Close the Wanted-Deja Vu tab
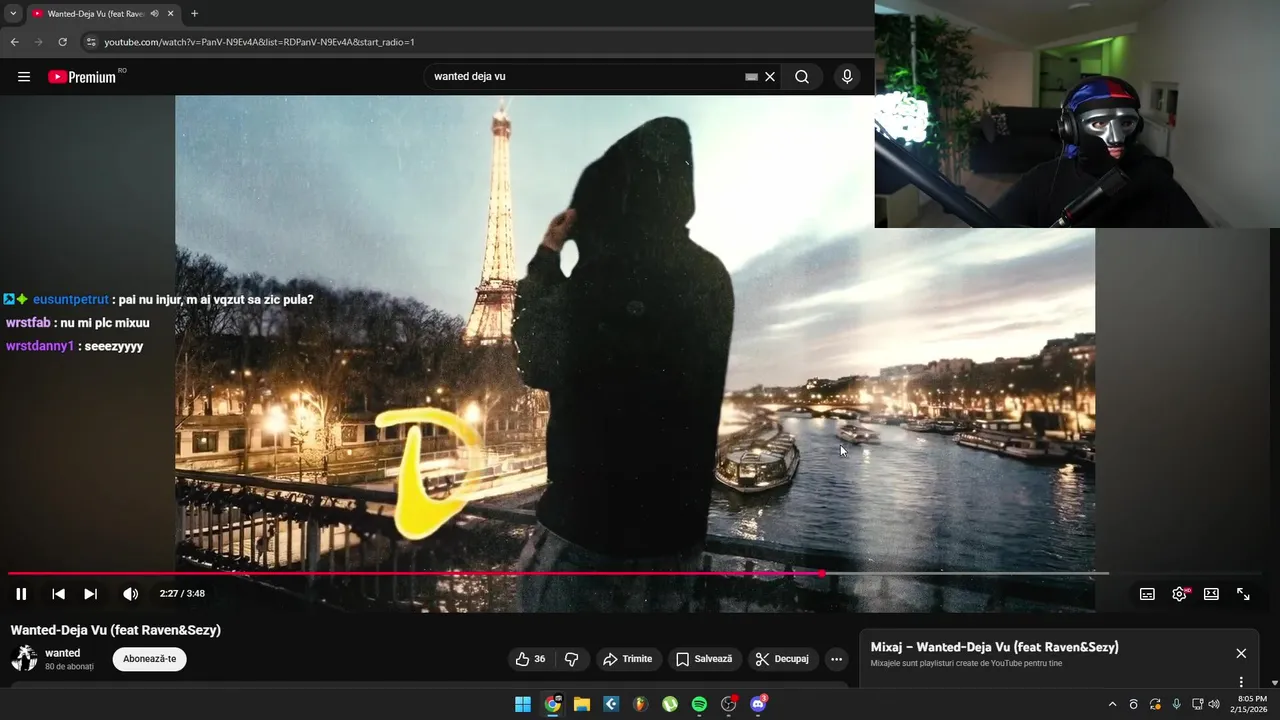Screen dimensions: 1280x720 171,14
